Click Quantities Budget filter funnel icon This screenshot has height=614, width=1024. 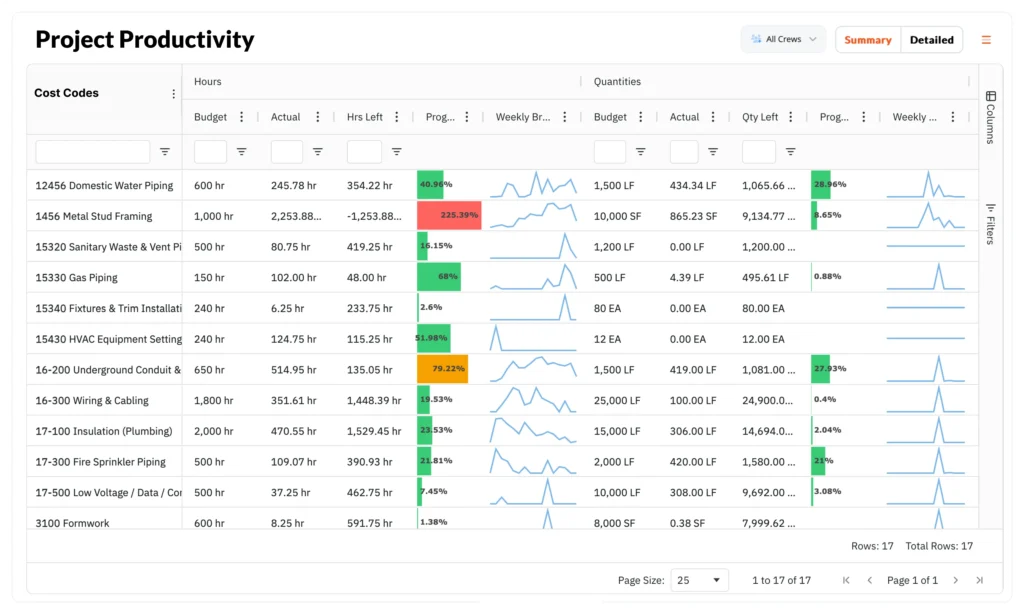coord(641,152)
